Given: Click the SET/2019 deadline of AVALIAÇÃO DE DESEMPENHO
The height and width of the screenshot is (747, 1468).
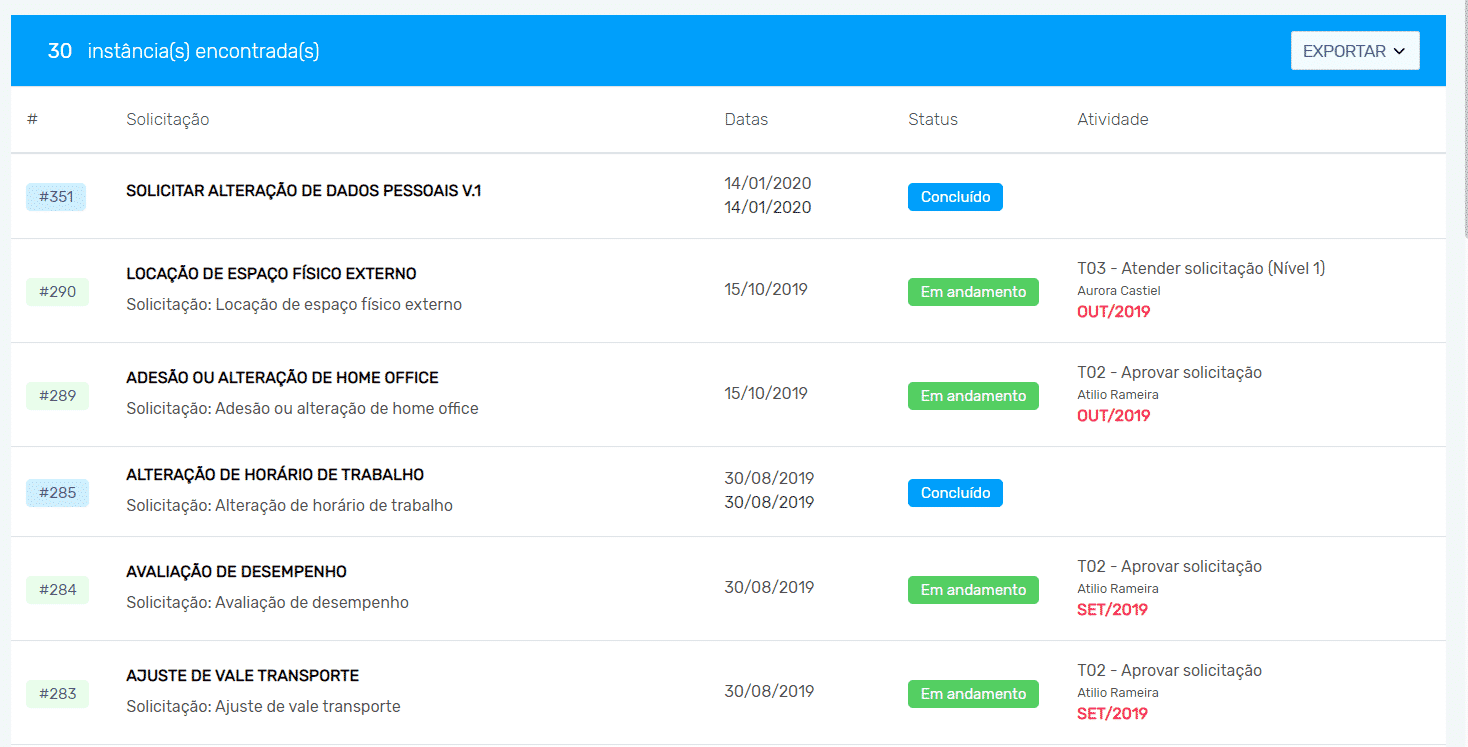Looking at the screenshot, I should pyautogui.click(x=1113, y=609).
